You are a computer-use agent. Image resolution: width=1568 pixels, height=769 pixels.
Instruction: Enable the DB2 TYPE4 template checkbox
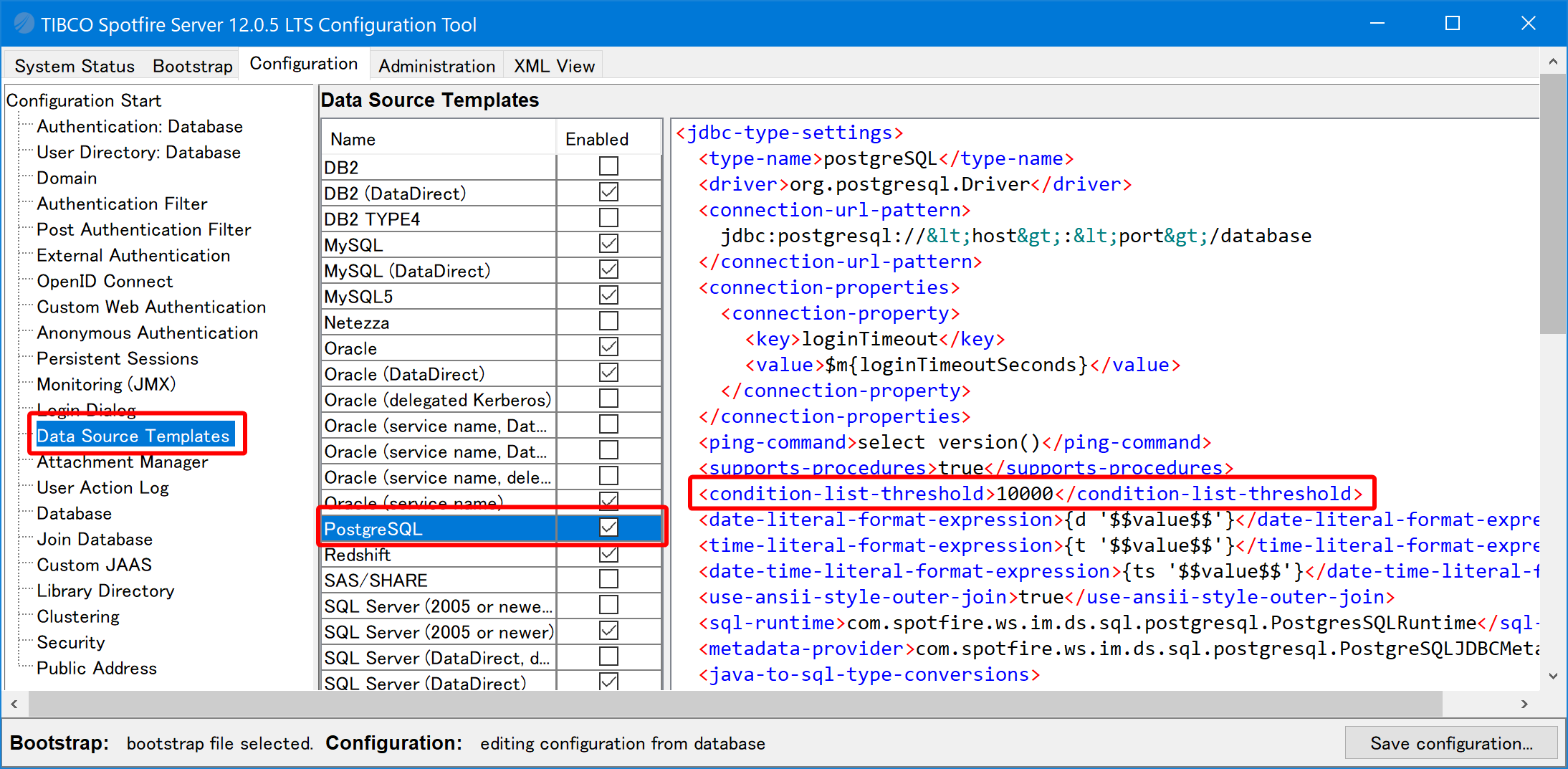[608, 218]
